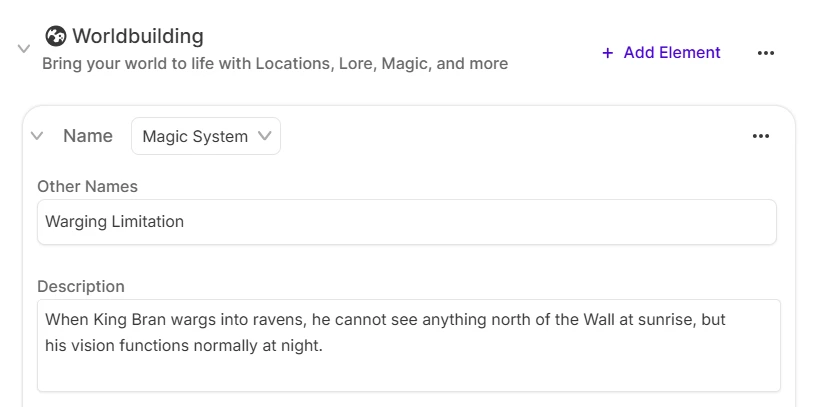Click the Worldbuilding subtitle about Locations and Lore
Image resolution: width=823 pixels, height=407 pixels.
[275, 64]
